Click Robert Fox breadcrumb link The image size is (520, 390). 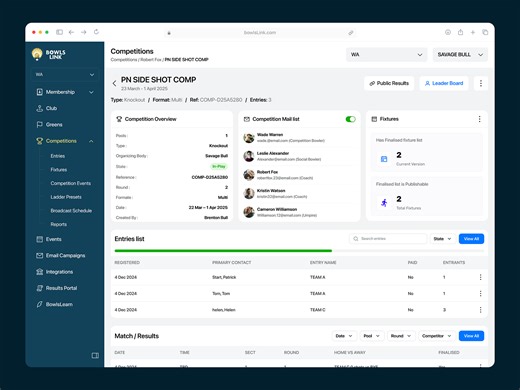[x=151, y=60]
